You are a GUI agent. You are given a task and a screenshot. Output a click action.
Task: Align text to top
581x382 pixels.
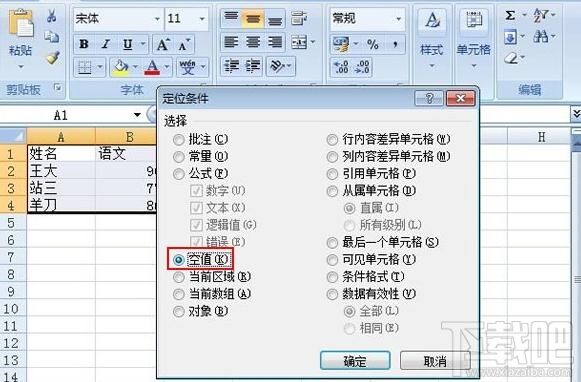coord(231,18)
